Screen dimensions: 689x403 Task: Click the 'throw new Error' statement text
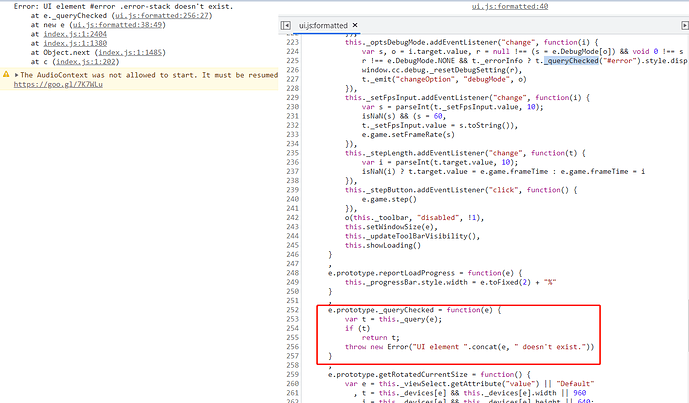point(377,347)
